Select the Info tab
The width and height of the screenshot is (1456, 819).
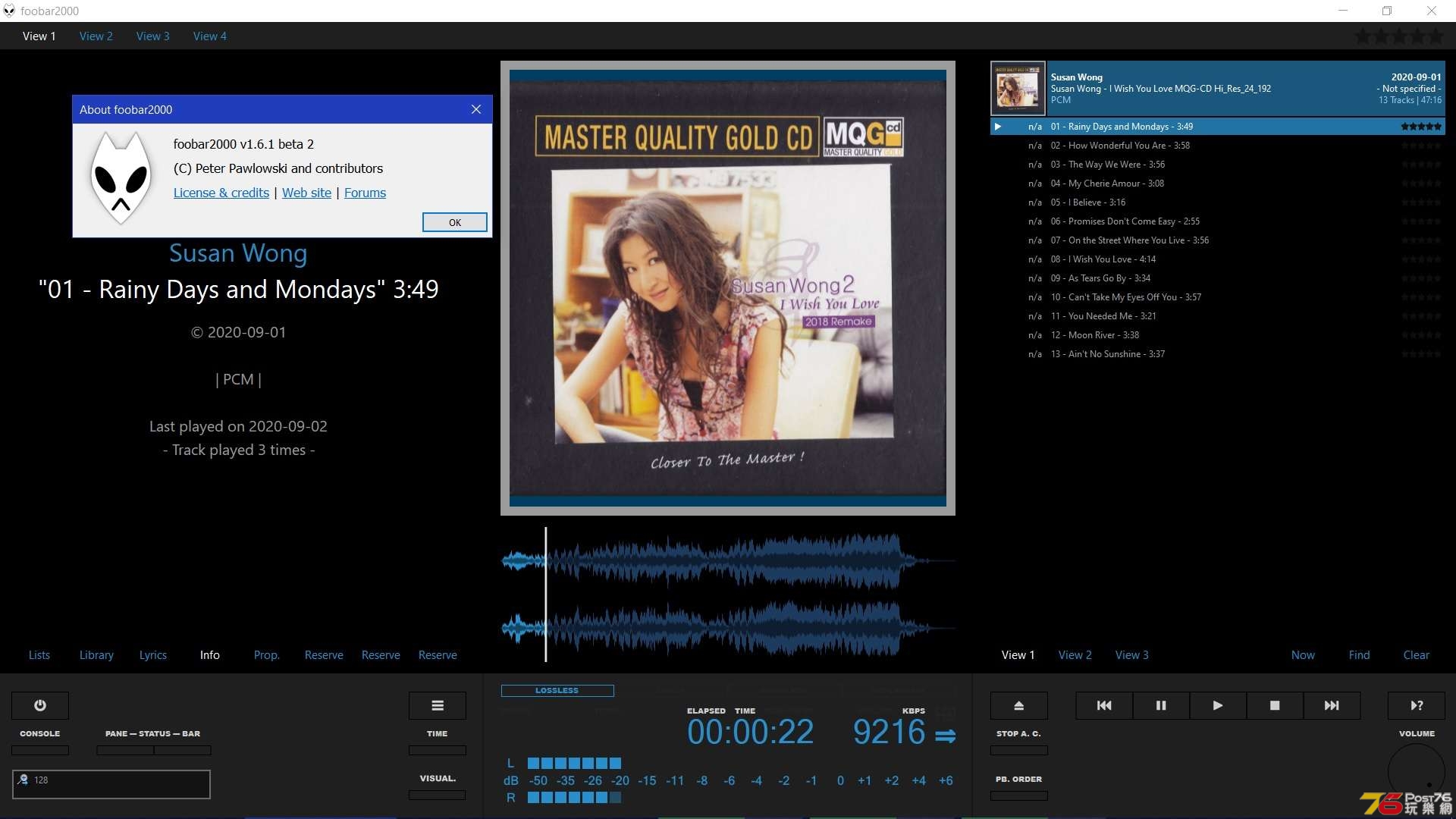(x=210, y=654)
